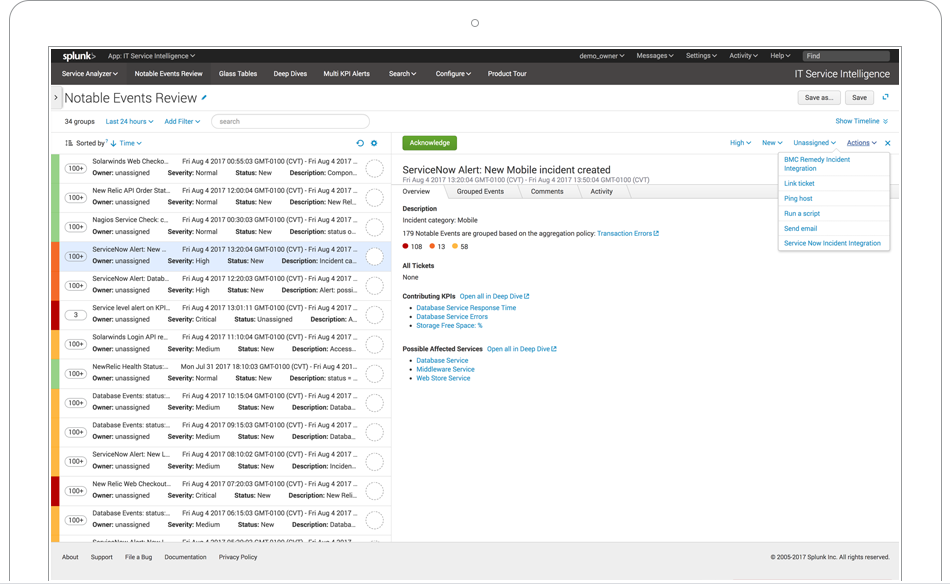Click the Save button
This screenshot has width=950, height=584.
coord(859,98)
